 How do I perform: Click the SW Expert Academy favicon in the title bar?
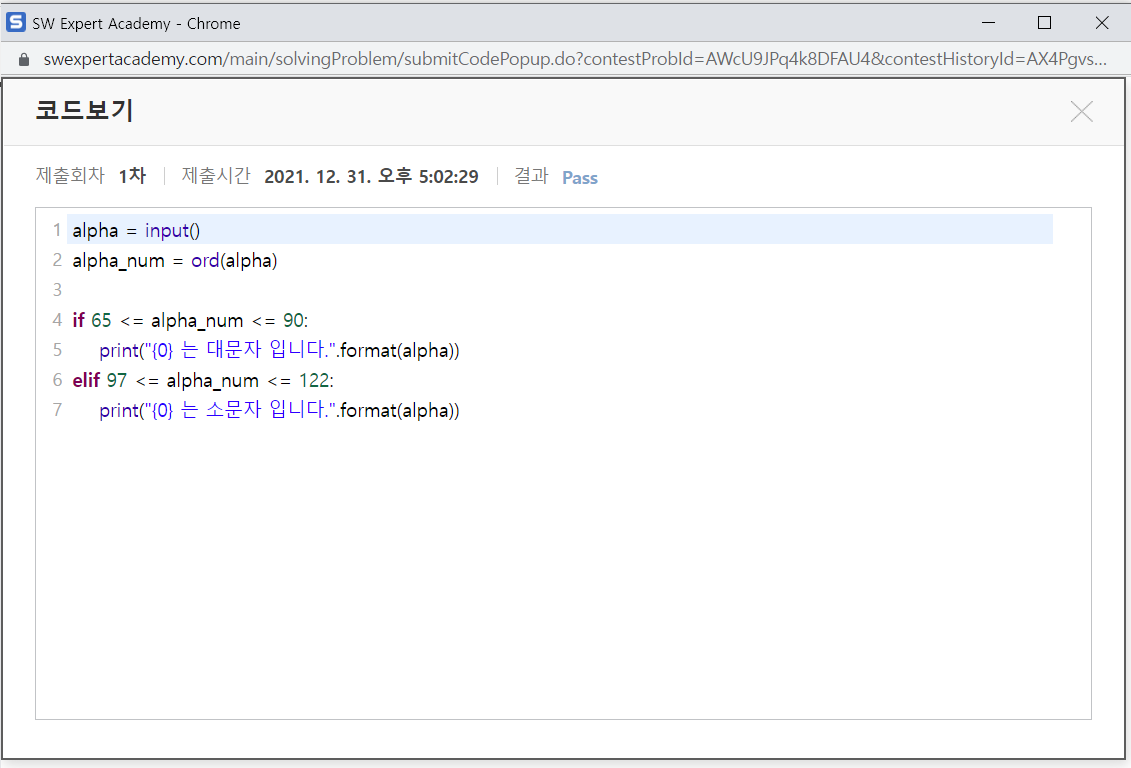coord(15,22)
